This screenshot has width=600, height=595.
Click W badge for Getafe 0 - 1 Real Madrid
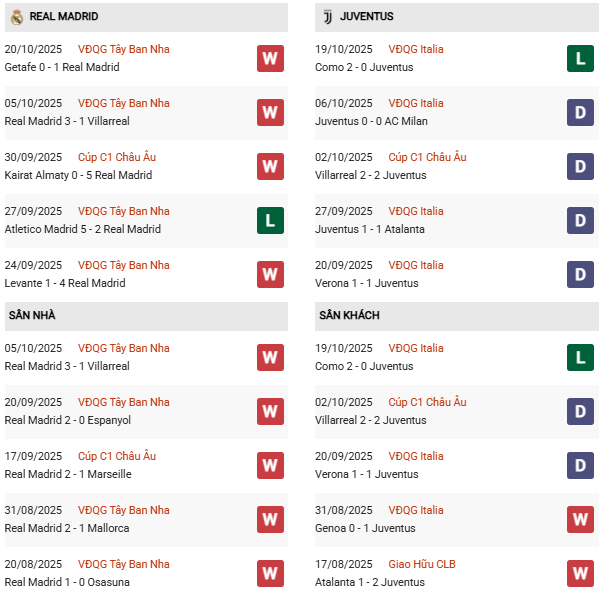point(270,58)
